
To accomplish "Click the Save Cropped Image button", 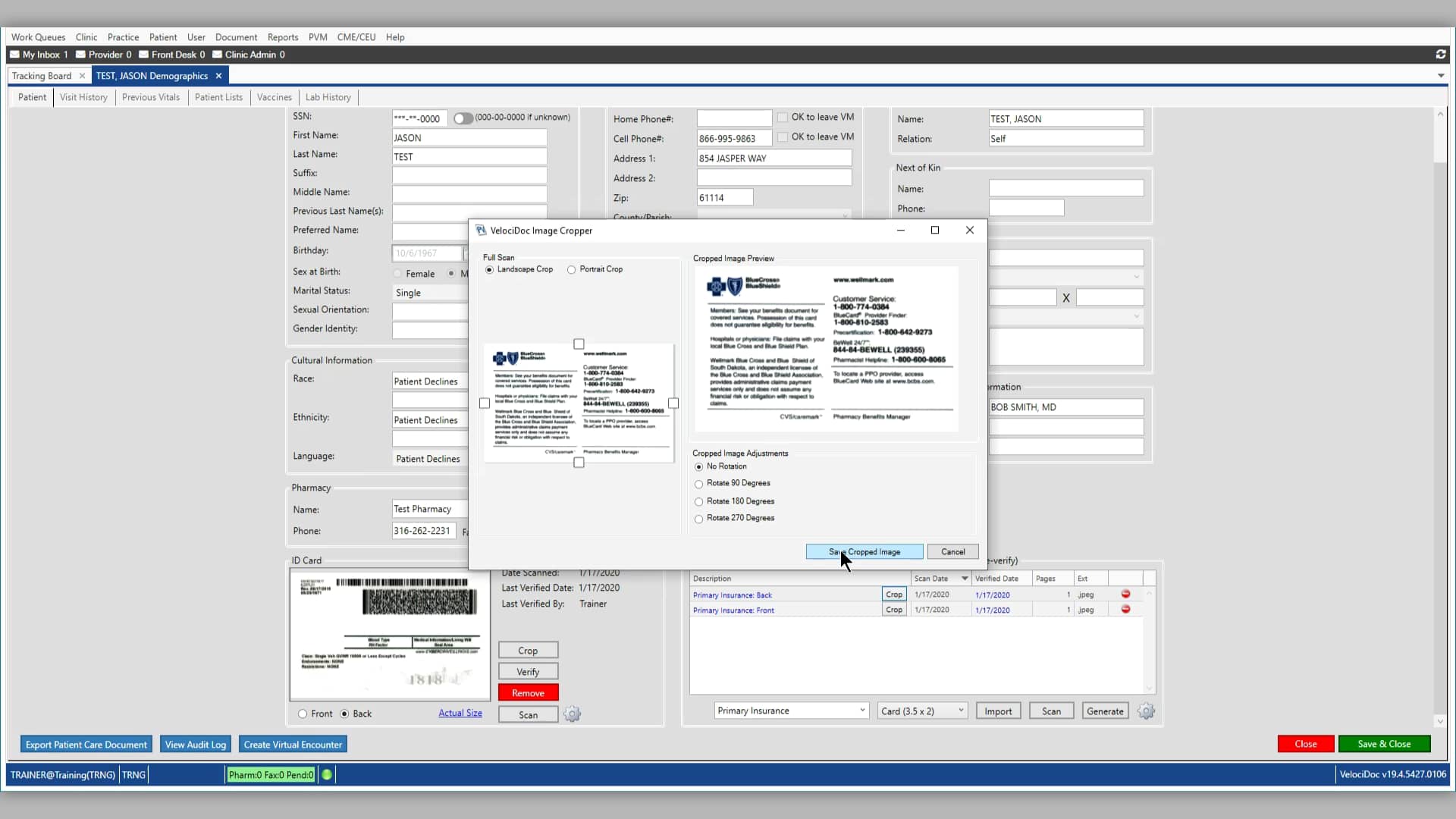I will (864, 551).
